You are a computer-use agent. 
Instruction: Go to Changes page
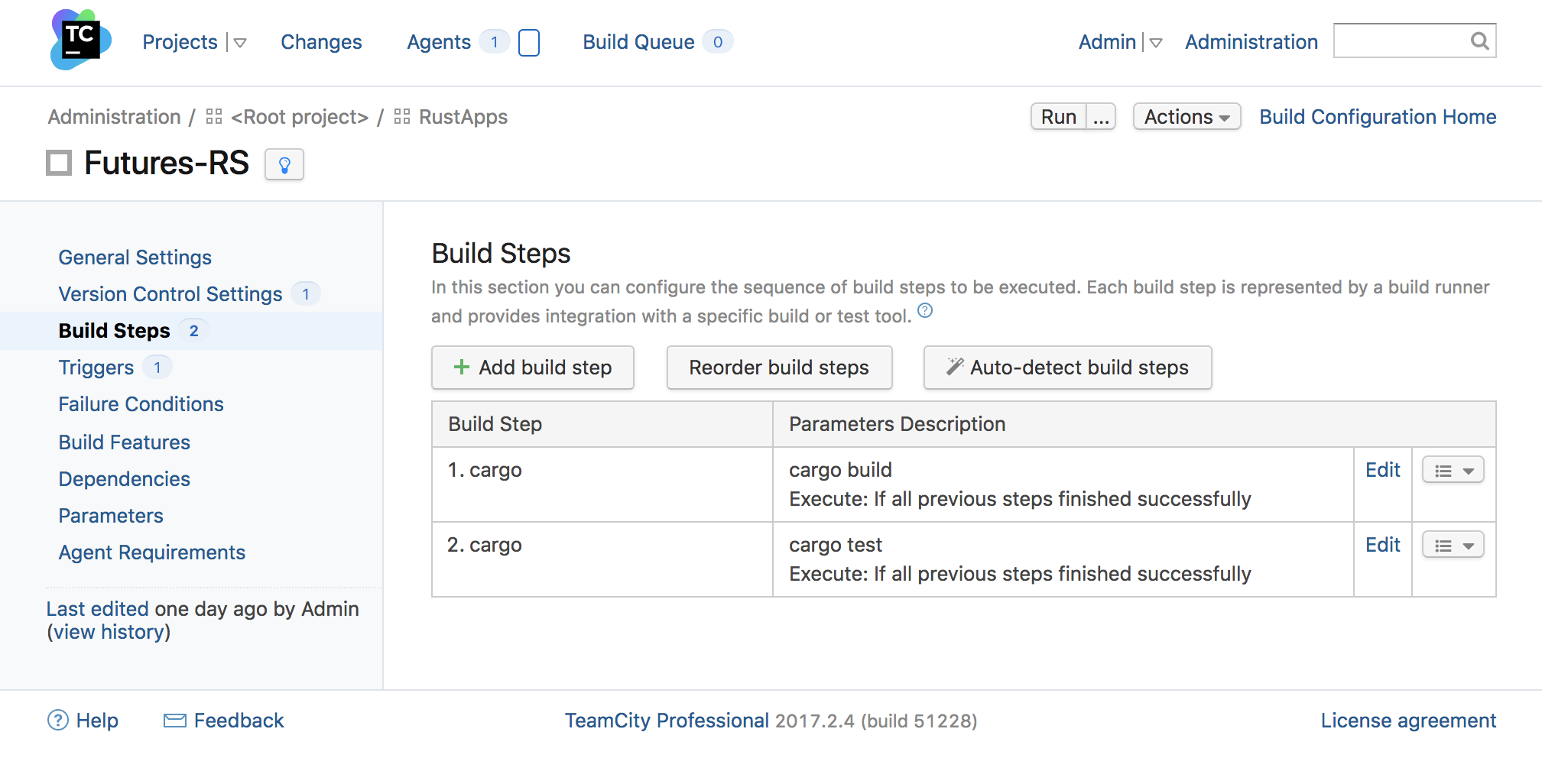321,42
